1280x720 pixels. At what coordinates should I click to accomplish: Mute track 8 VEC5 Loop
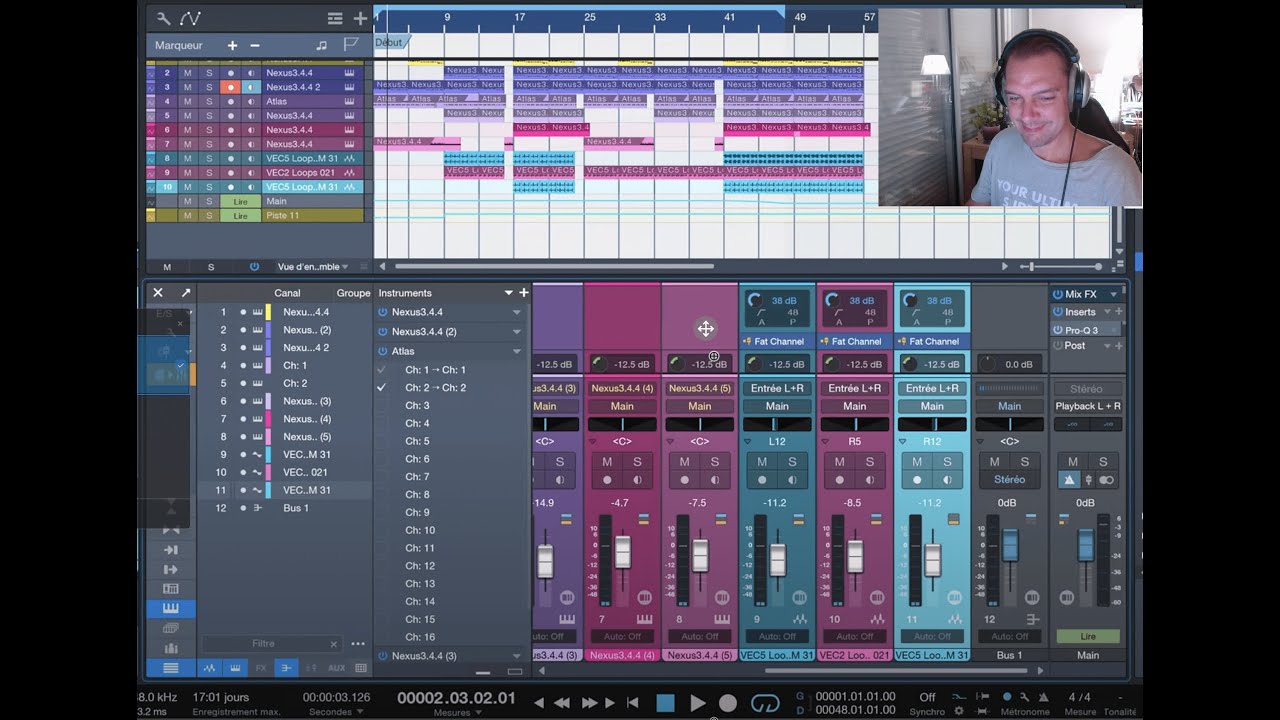pos(187,158)
